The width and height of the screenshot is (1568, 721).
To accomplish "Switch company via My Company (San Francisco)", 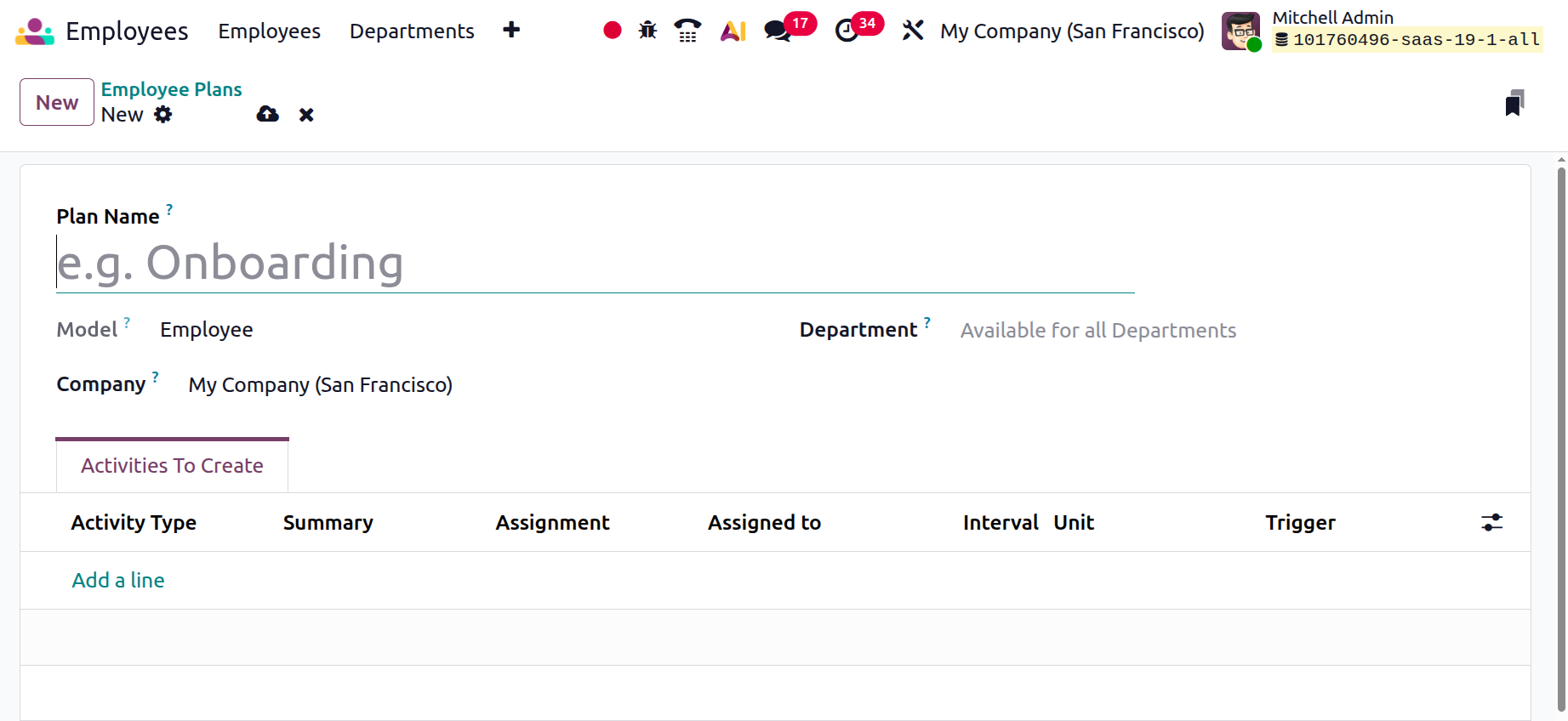I will point(1072,31).
